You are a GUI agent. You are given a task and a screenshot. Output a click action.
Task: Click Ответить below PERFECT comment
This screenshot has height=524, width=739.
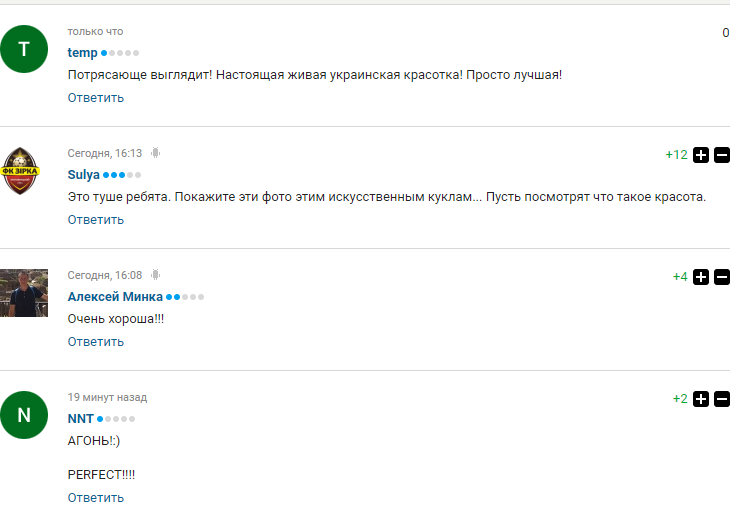coord(96,498)
